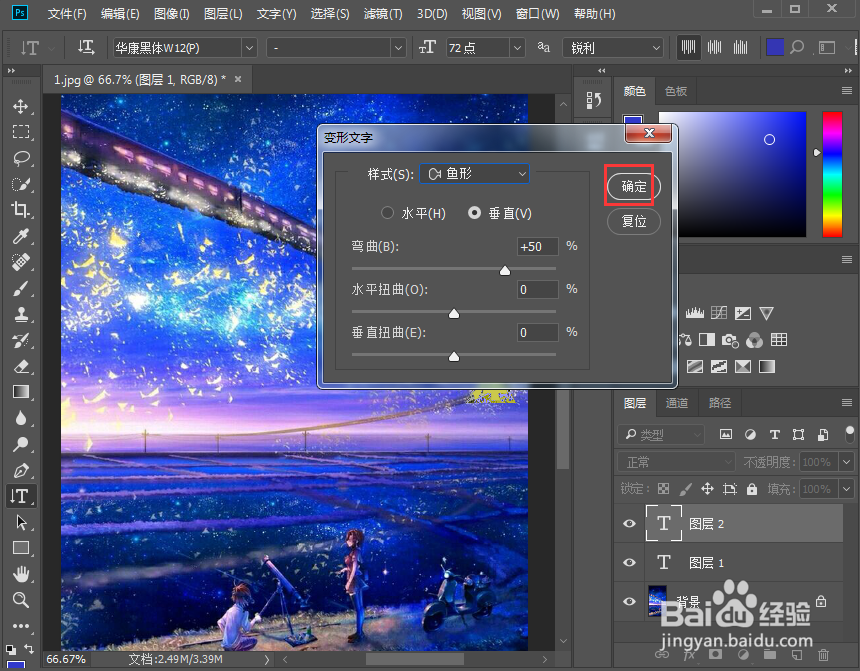Select the Horizontal radio button
The image size is (860, 671).
387,213
